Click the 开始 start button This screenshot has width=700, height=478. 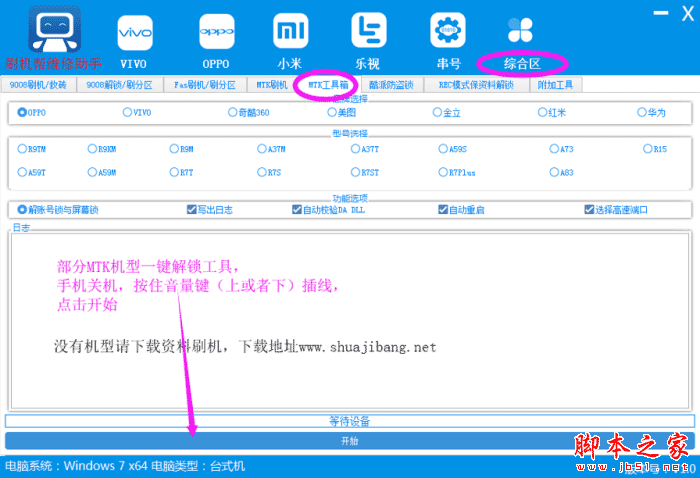point(350,441)
